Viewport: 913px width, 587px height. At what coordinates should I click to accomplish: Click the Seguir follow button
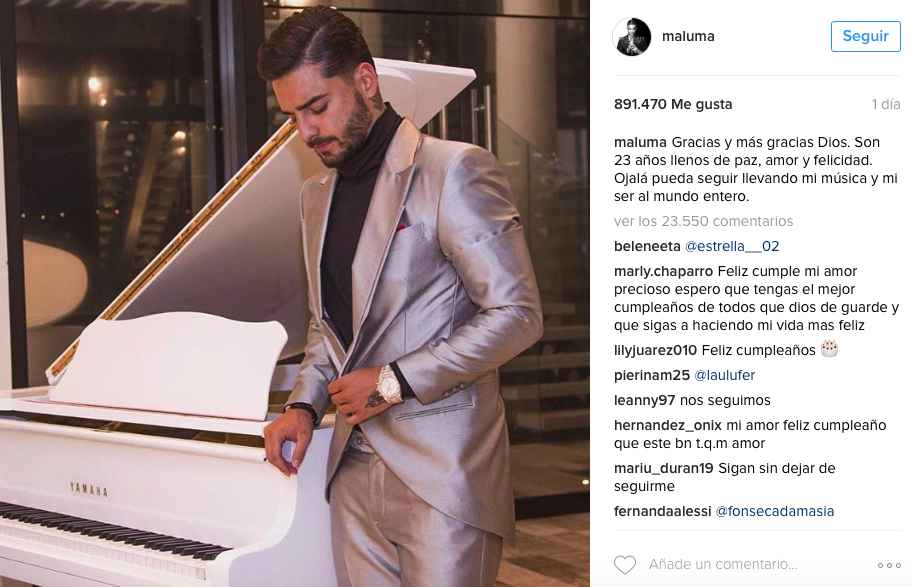(865, 36)
